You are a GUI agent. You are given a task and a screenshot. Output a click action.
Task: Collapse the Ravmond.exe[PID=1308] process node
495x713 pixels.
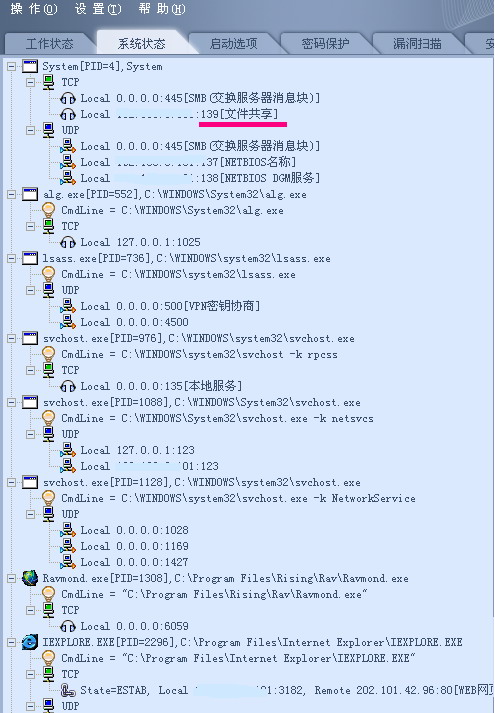point(11,578)
